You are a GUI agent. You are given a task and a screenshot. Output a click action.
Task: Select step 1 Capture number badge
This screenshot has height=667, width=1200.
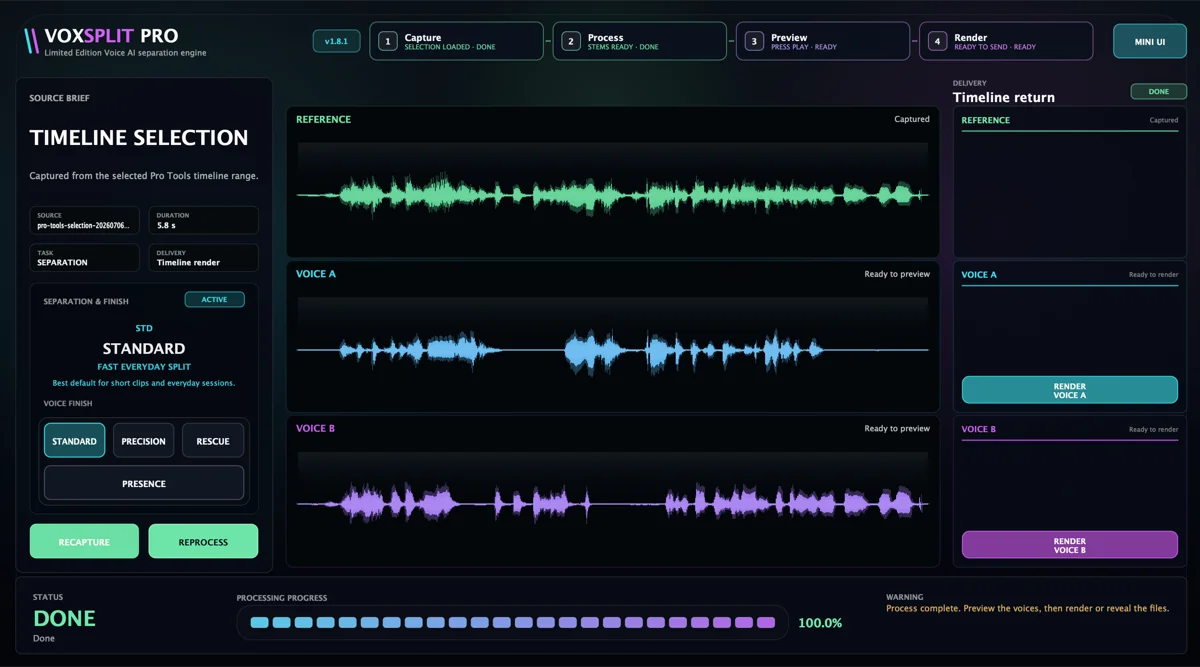tap(387, 41)
